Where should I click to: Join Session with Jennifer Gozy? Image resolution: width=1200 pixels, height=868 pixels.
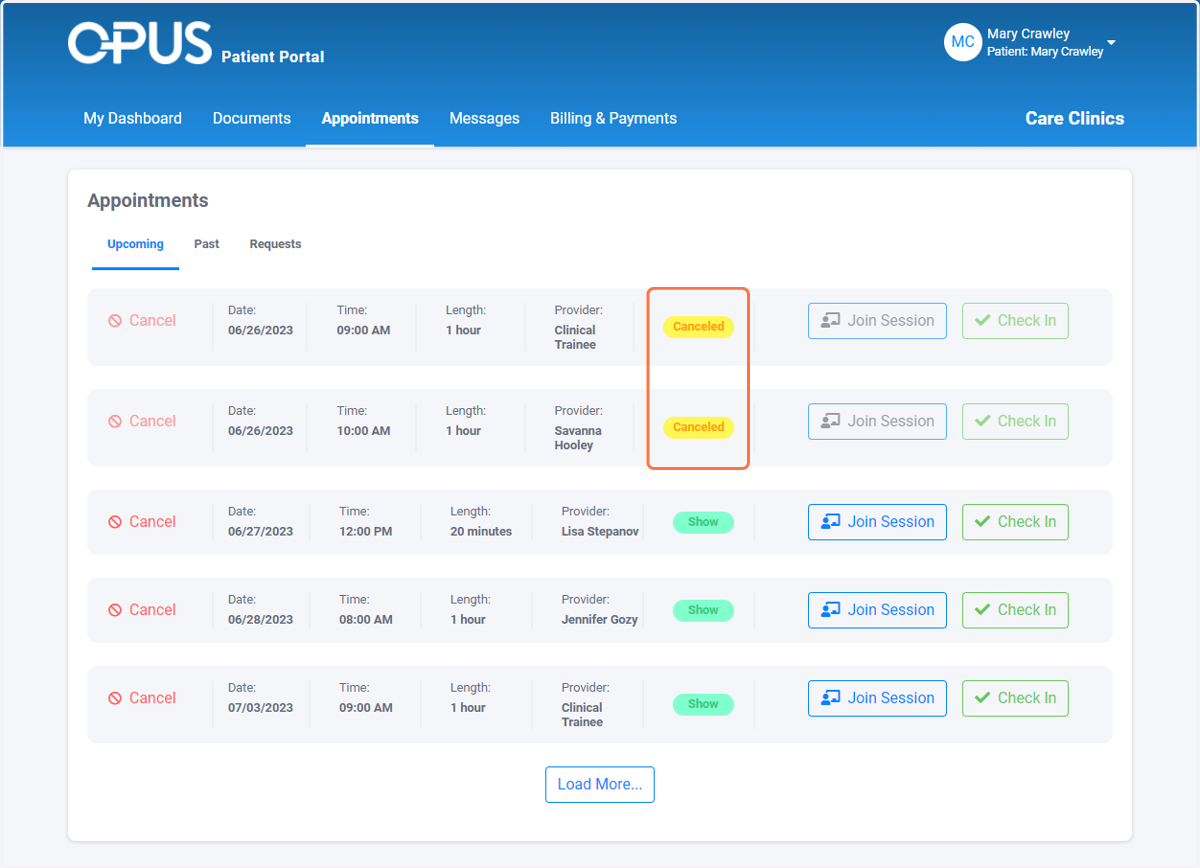pyautogui.click(x=877, y=610)
